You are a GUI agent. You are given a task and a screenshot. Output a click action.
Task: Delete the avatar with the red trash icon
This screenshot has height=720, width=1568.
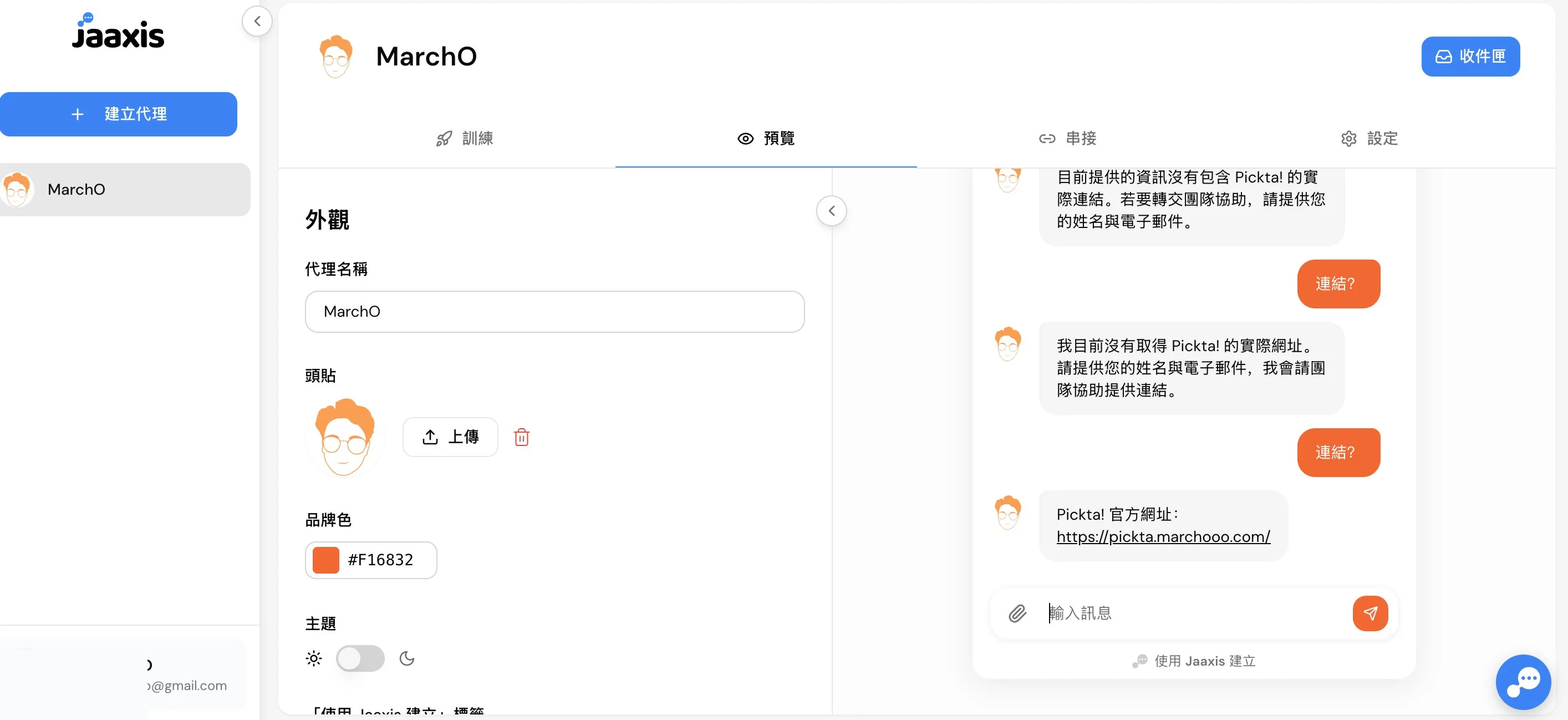click(x=521, y=437)
